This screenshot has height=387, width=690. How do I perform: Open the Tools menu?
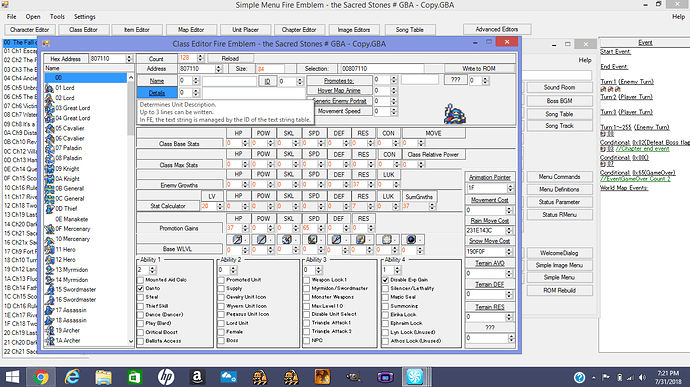coord(57,17)
